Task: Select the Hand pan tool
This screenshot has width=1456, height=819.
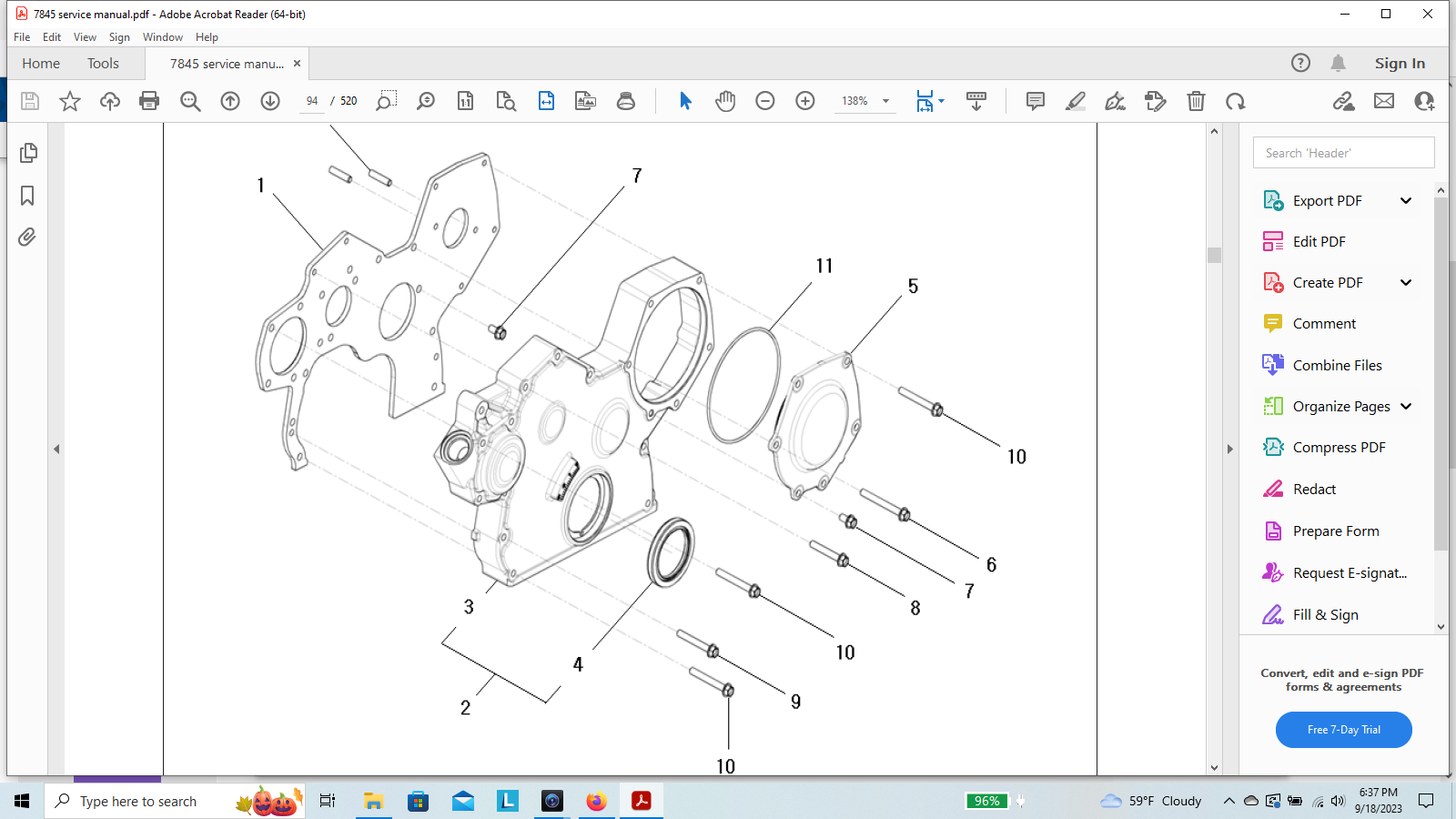Action: click(x=725, y=101)
